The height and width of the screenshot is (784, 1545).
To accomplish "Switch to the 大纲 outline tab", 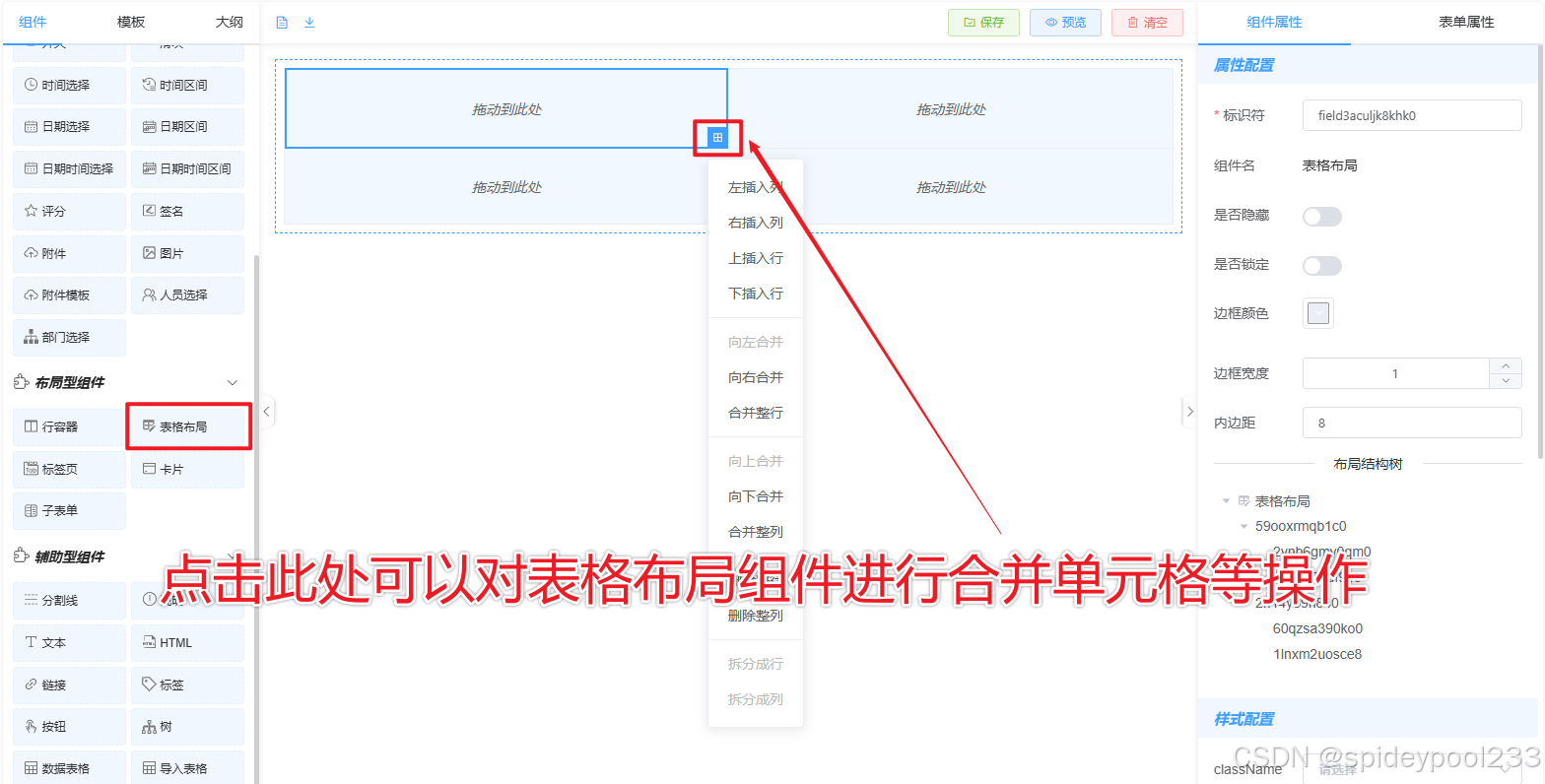I will [x=230, y=22].
